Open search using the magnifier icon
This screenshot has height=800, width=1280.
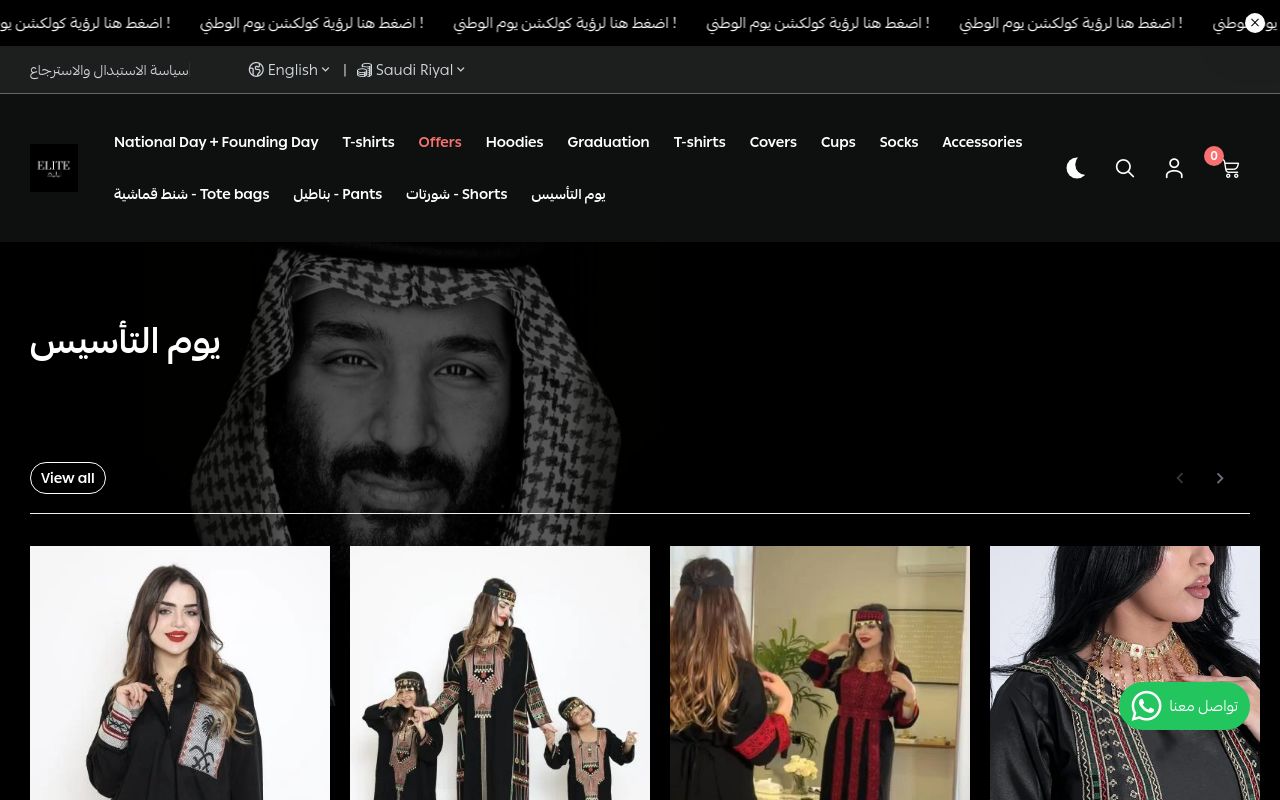pos(1125,168)
